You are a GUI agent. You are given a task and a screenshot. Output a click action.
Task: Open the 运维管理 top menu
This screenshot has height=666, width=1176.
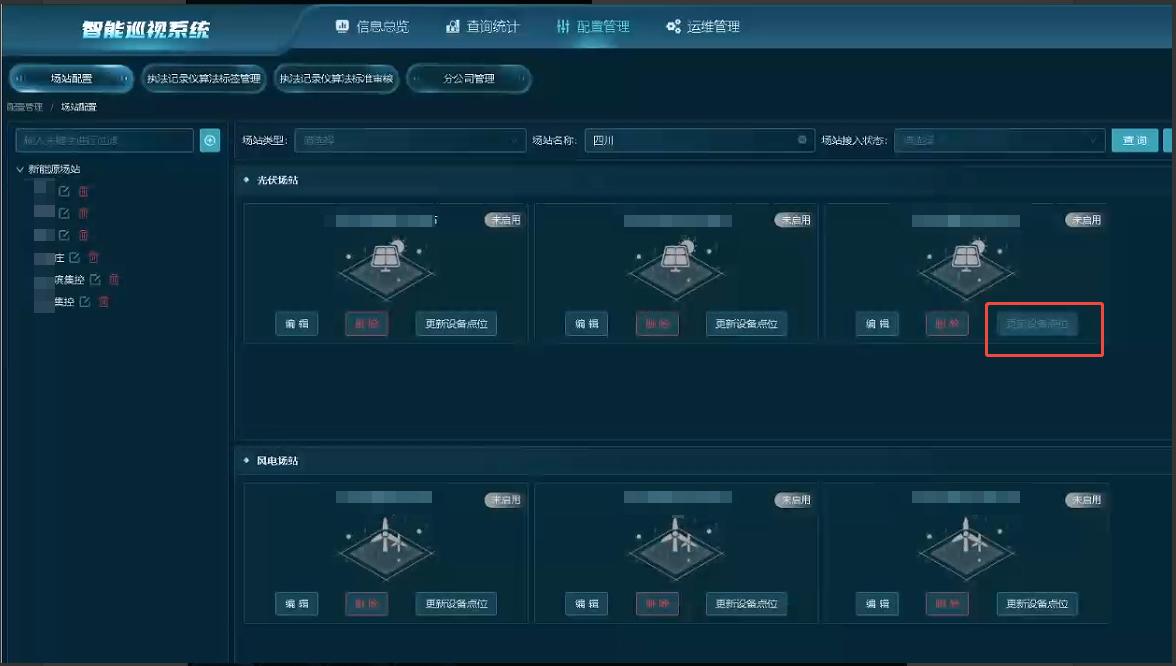click(703, 27)
